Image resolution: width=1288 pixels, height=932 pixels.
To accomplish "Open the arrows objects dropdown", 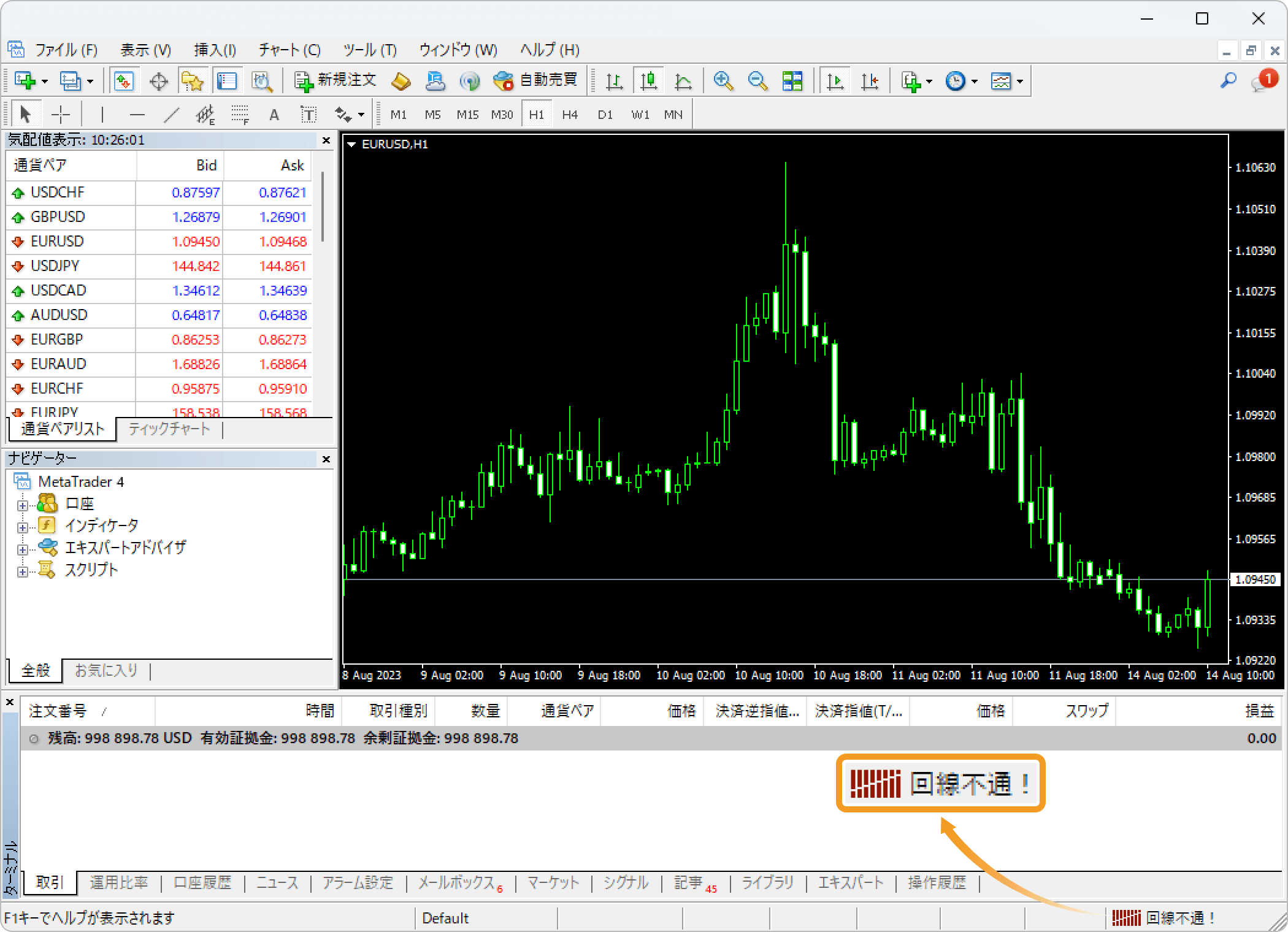I will (x=349, y=114).
